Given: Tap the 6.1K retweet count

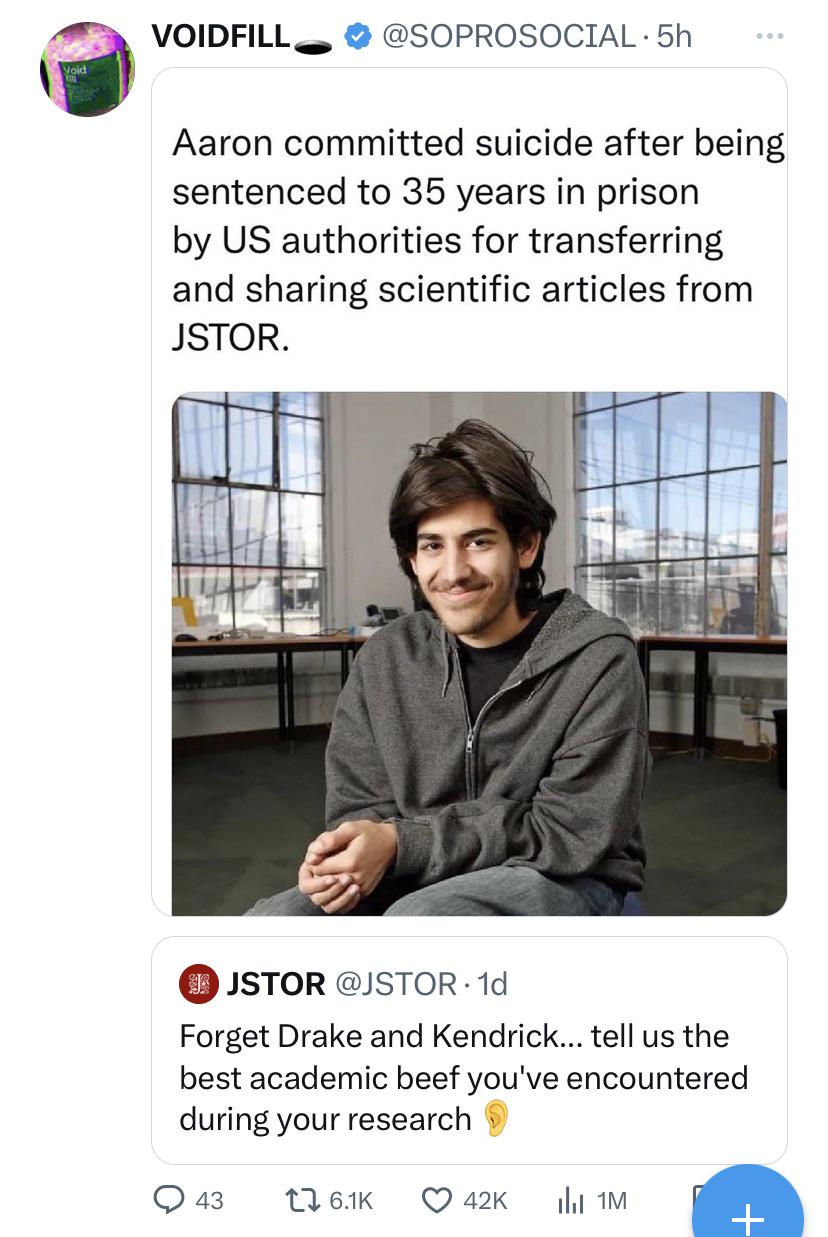Looking at the screenshot, I should tap(351, 1200).
